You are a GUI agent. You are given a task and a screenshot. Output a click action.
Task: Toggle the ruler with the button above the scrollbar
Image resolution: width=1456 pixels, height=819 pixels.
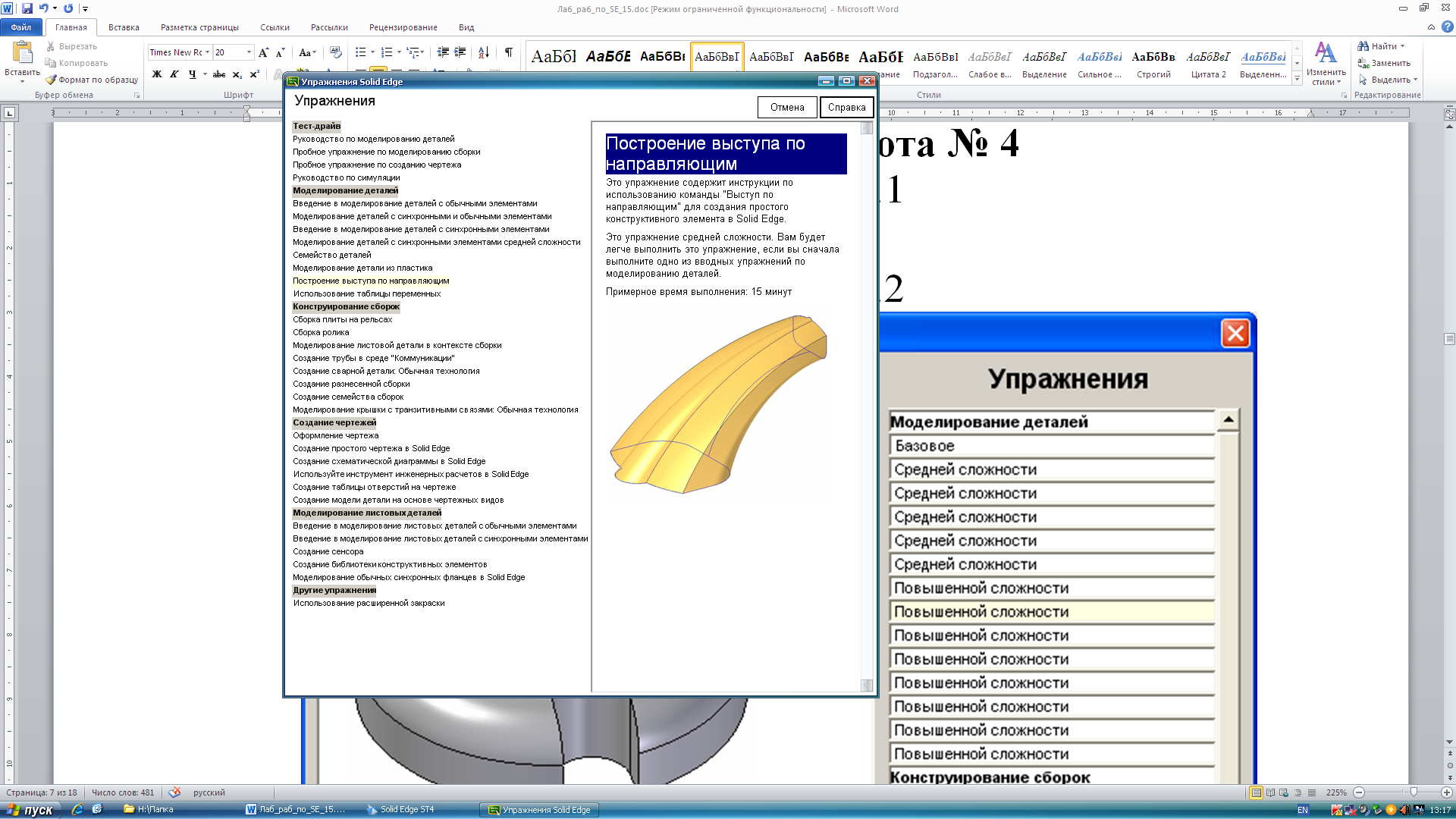(x=1449, y=115)
